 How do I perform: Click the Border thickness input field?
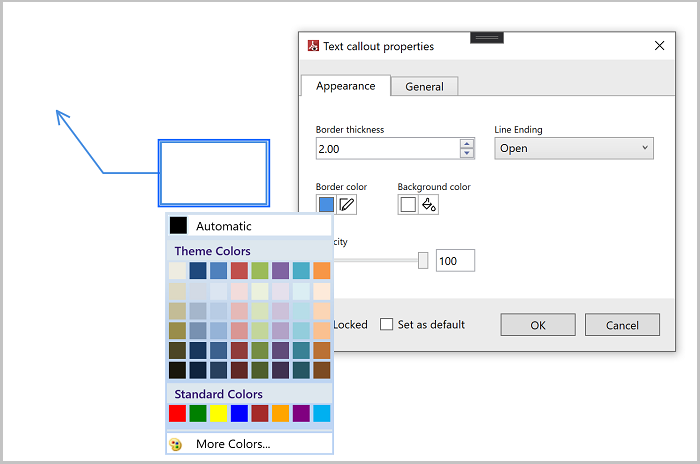coord(386,148)
